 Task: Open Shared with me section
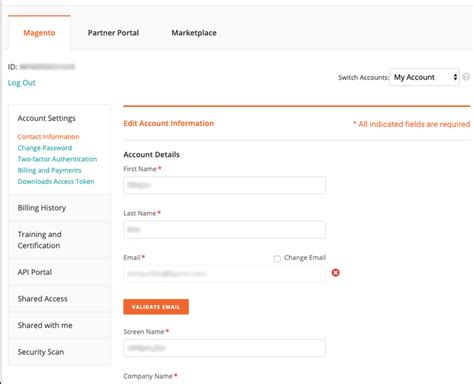point(59,325)
